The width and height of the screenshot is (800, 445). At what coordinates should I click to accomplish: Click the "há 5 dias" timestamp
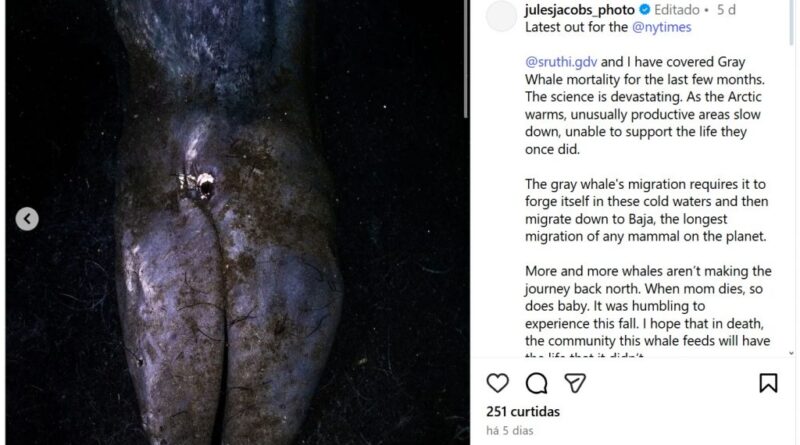[510, 431]
